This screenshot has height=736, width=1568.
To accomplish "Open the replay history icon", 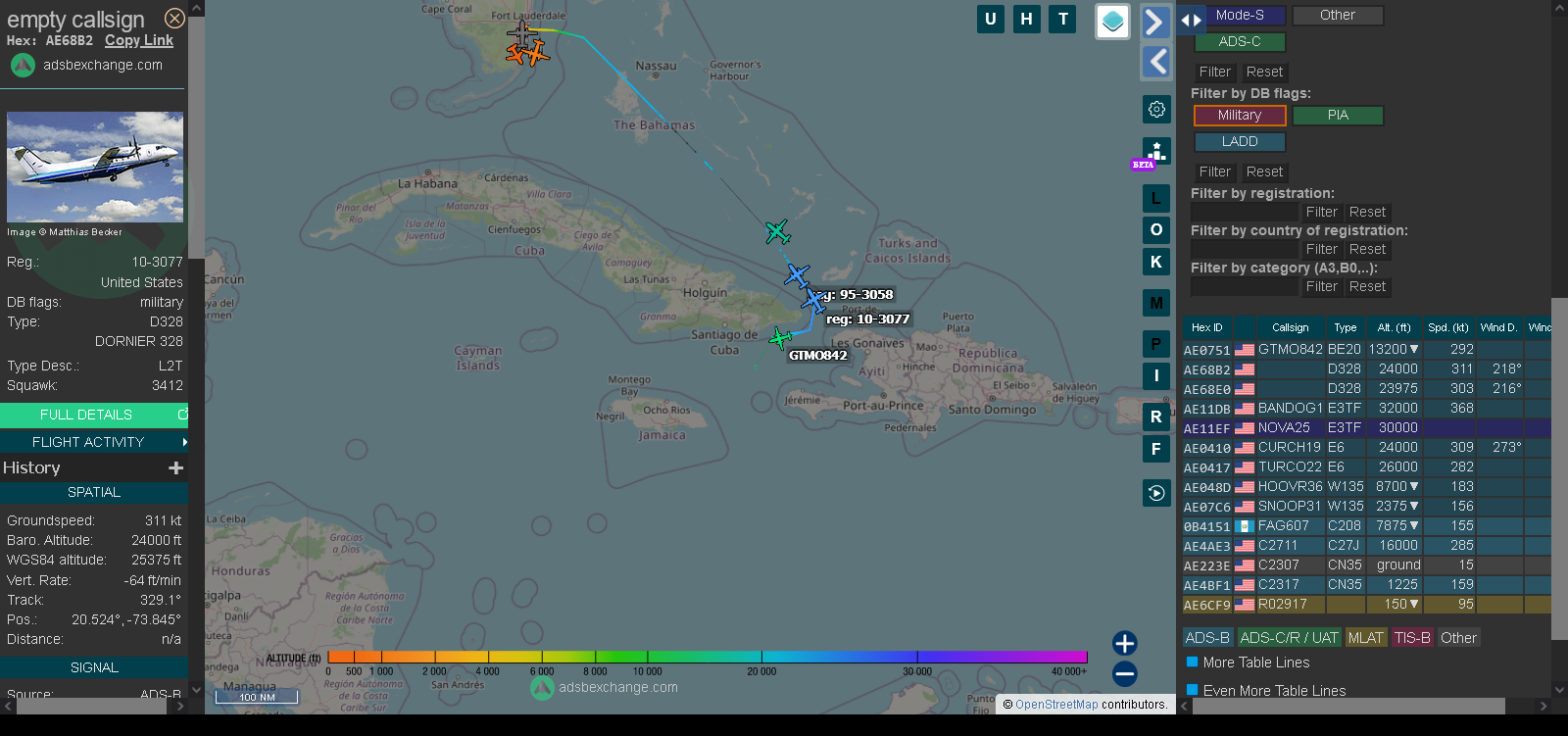I will pyautogui.click(x=1156, y=493).
